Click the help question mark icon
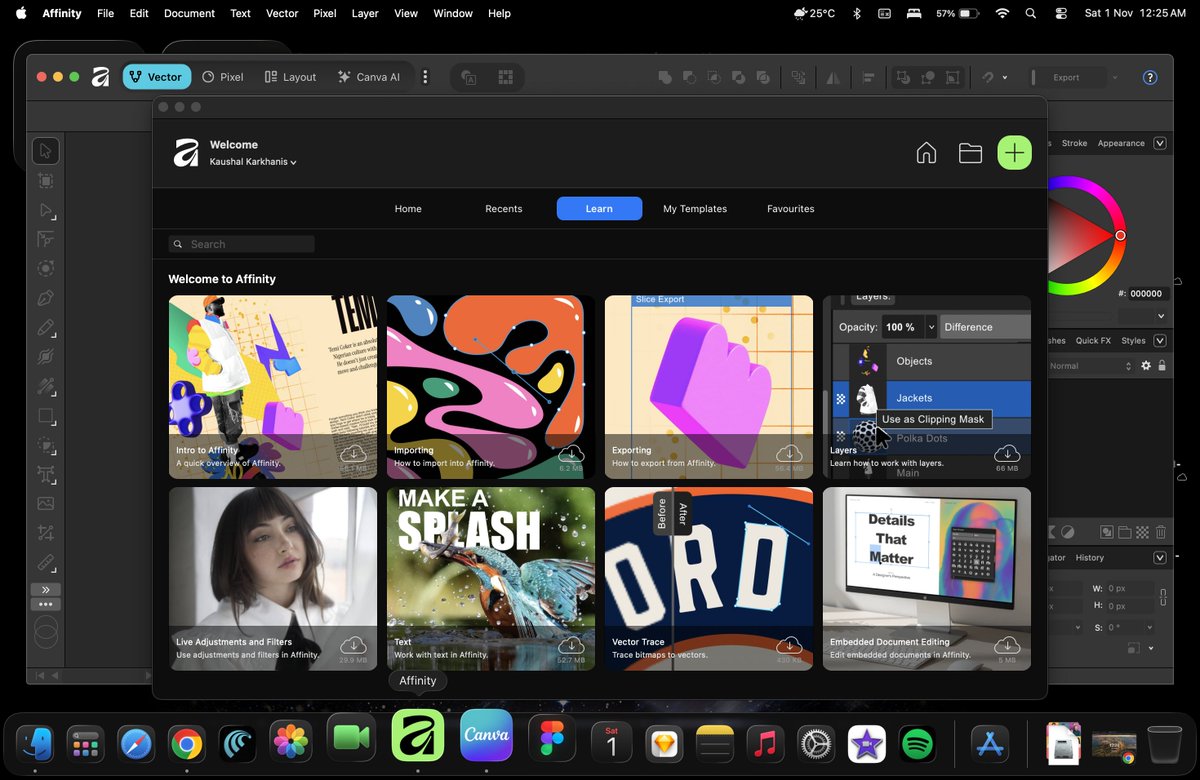 [1150, 77]
